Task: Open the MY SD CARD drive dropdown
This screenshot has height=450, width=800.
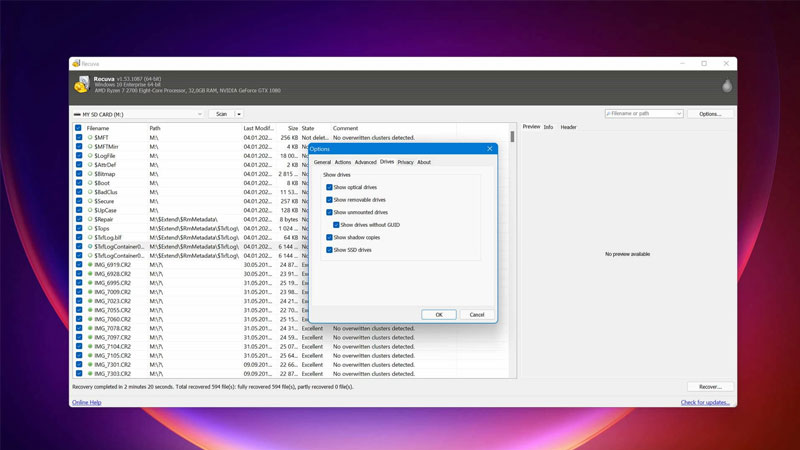Action: [x=199, y=114]
